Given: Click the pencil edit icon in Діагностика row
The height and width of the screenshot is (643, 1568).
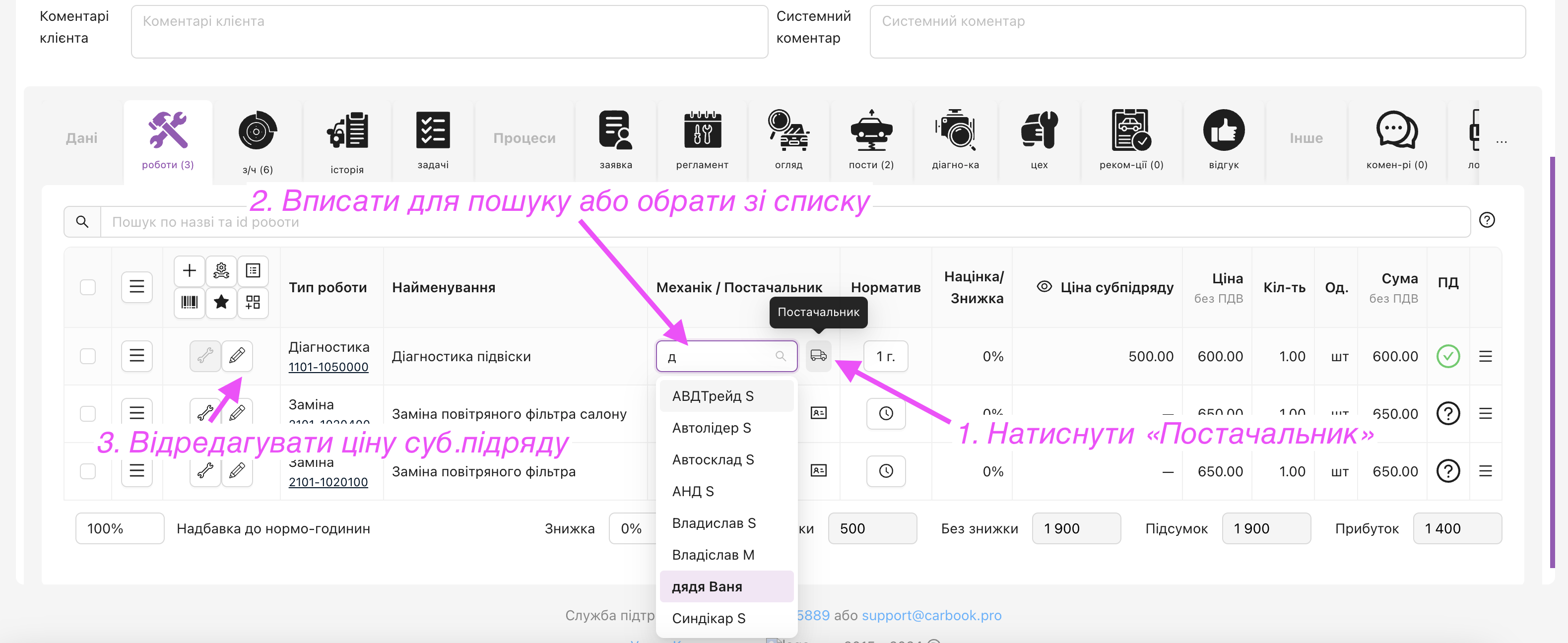Looking at the screenshot, I should tap(237, 356).
